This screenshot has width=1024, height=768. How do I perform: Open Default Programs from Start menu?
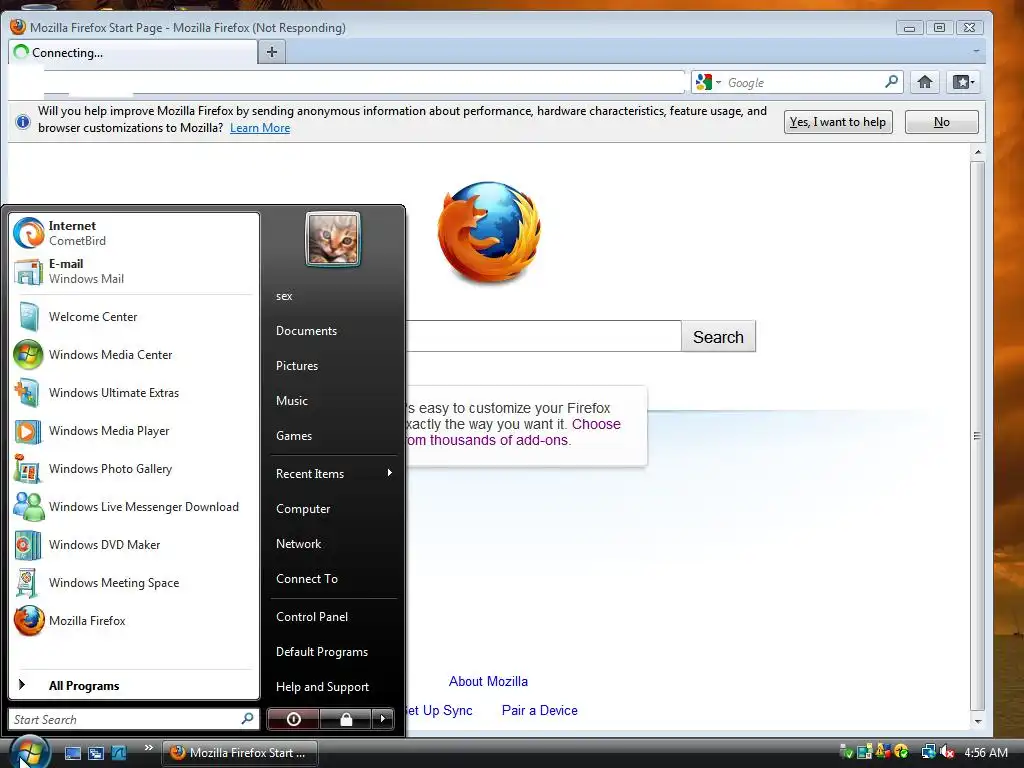[333, 652]
